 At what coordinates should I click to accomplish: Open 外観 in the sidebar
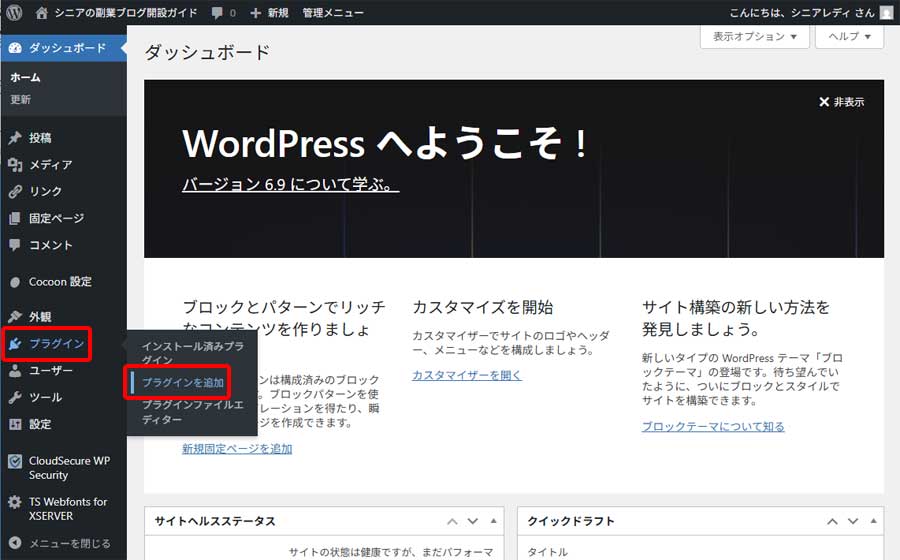[40, 317]
